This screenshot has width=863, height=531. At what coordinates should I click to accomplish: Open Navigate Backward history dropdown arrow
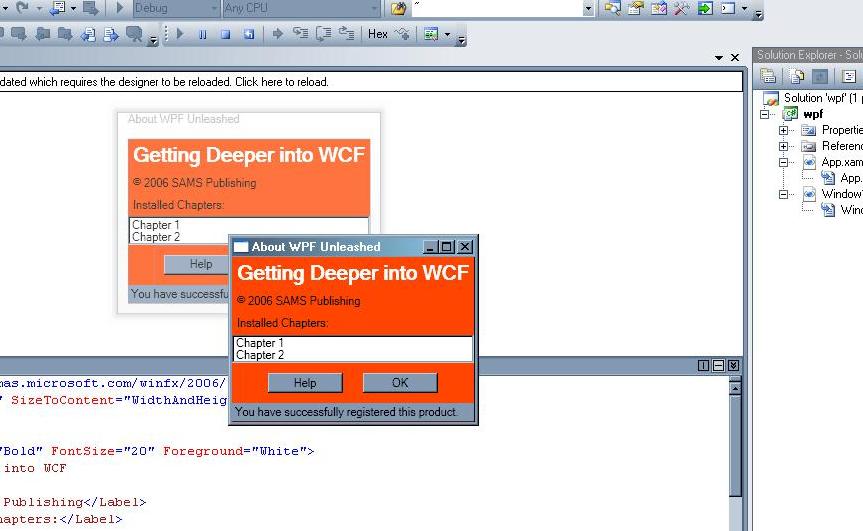click(x=73, y=8)
